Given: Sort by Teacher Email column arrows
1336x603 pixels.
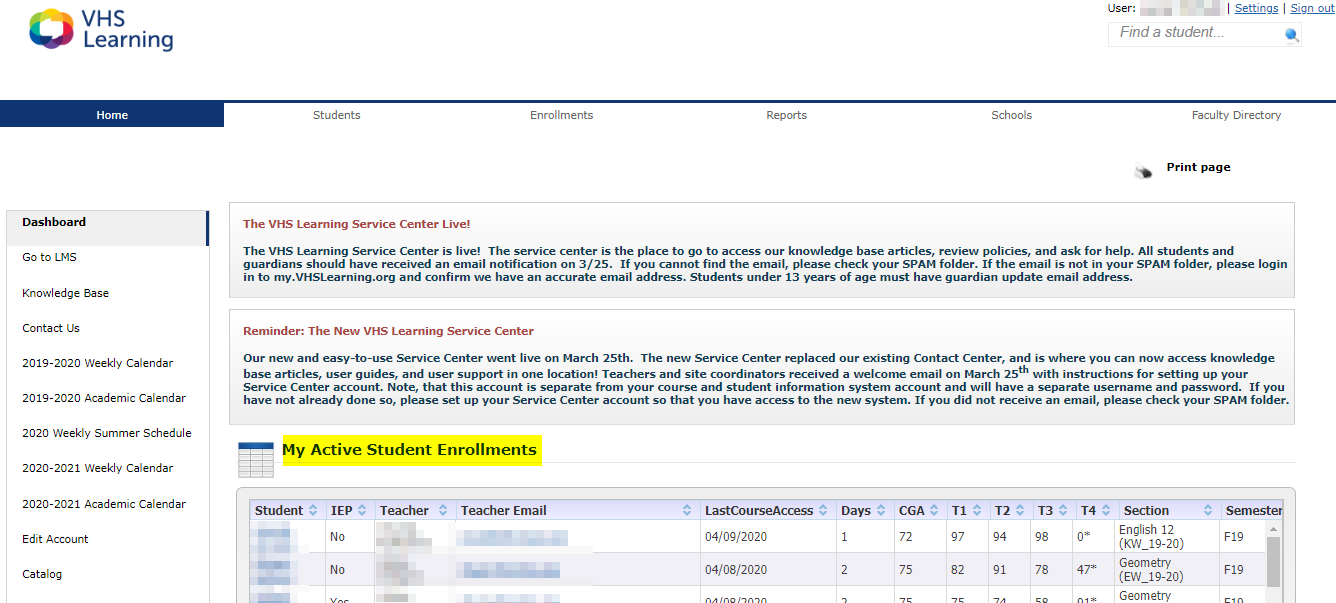Looking at the screenshot, I should pyautogui.click(x=687, y=511).
